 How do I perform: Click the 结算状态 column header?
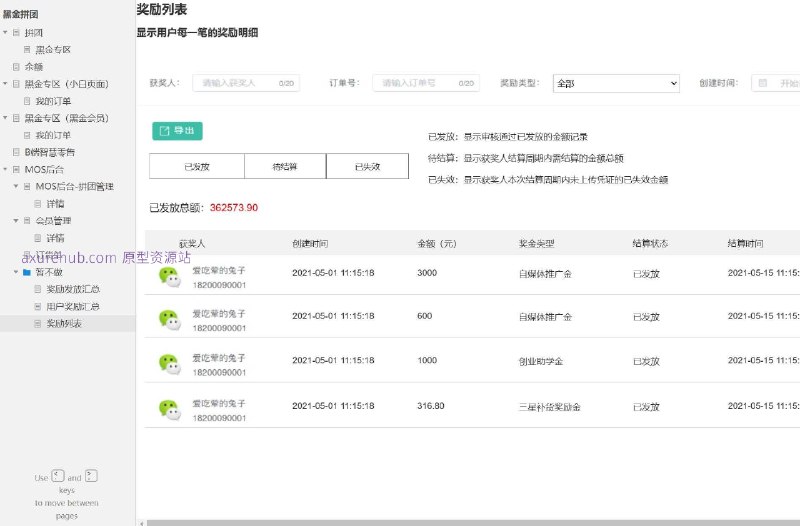click(650, 244)
